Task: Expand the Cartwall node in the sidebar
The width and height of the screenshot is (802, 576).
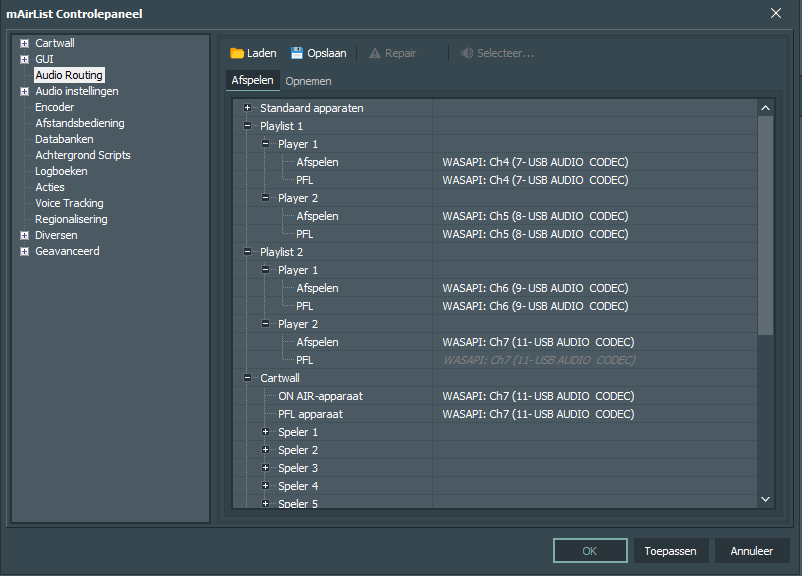Action: 24,43
